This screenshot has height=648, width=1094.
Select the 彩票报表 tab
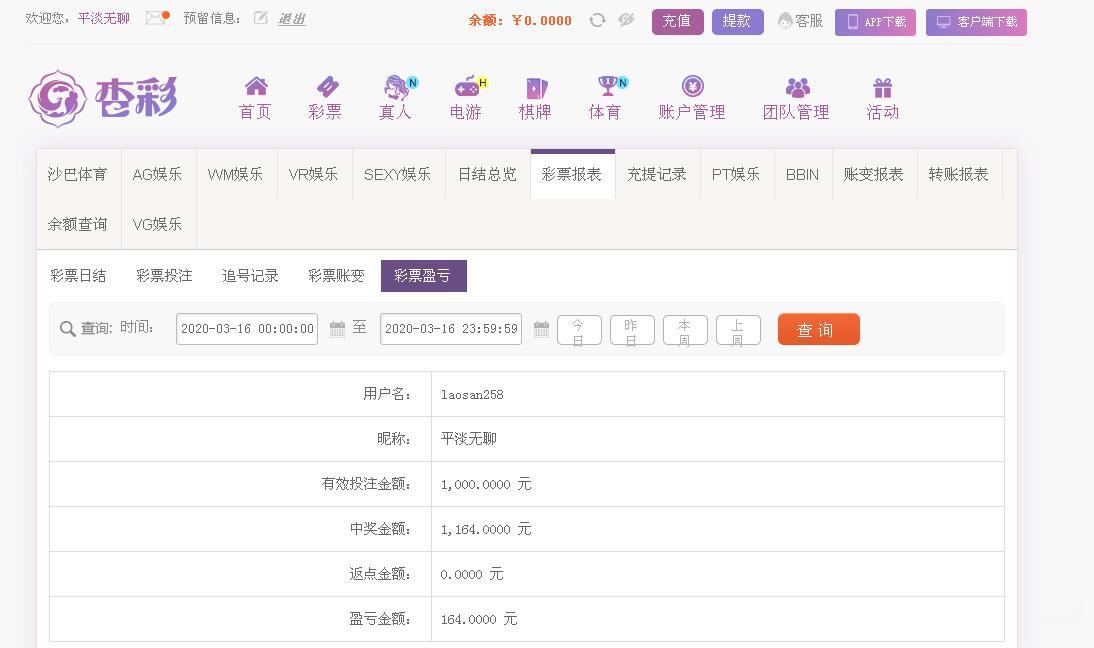tap(572, 174)
